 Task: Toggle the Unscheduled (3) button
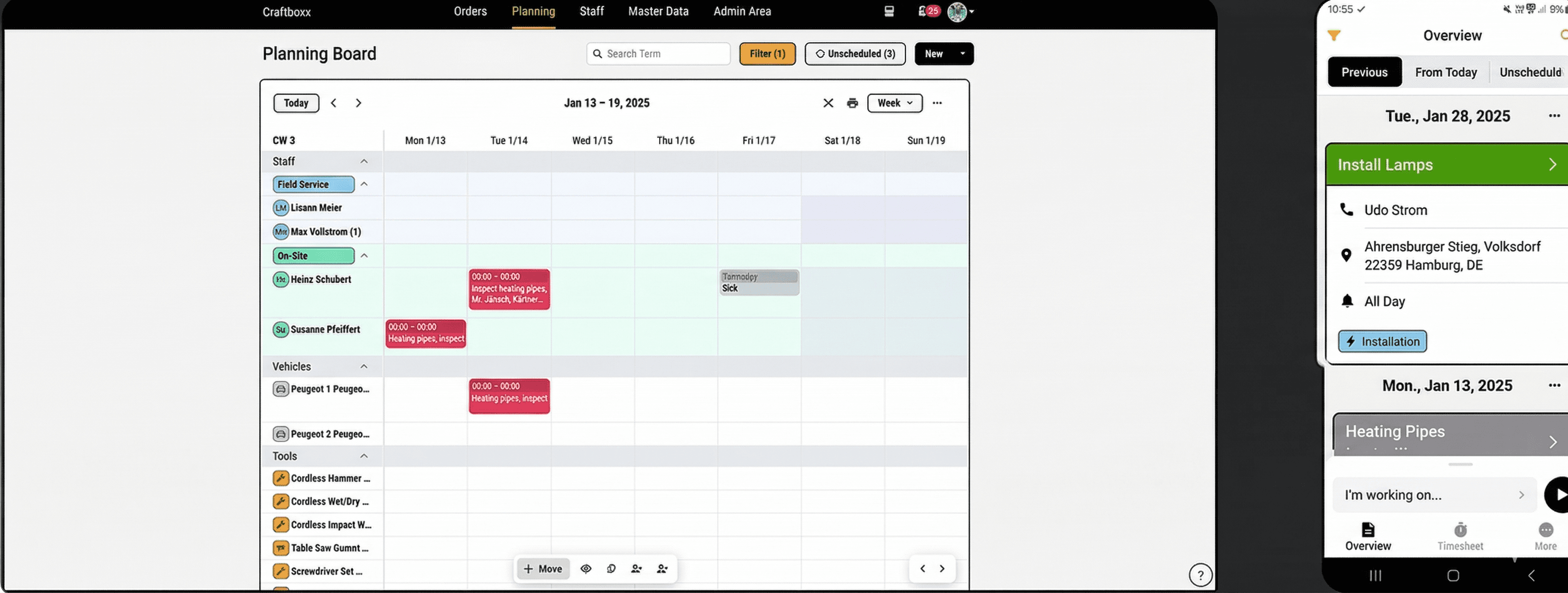[855, 54]
